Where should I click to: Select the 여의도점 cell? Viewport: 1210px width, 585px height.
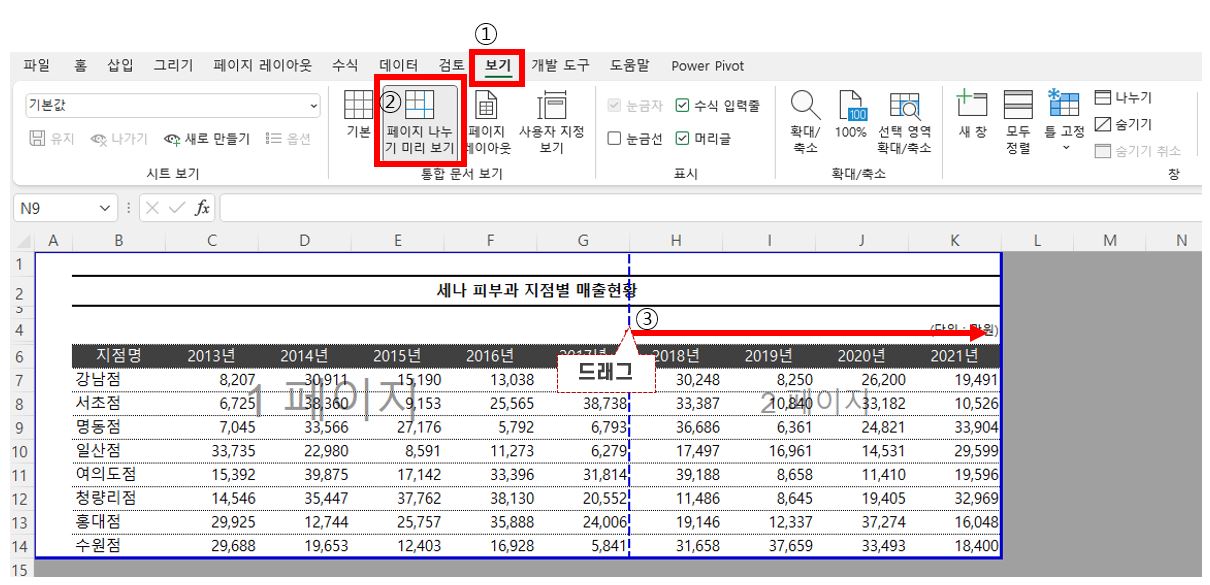(x=119, y=474)
